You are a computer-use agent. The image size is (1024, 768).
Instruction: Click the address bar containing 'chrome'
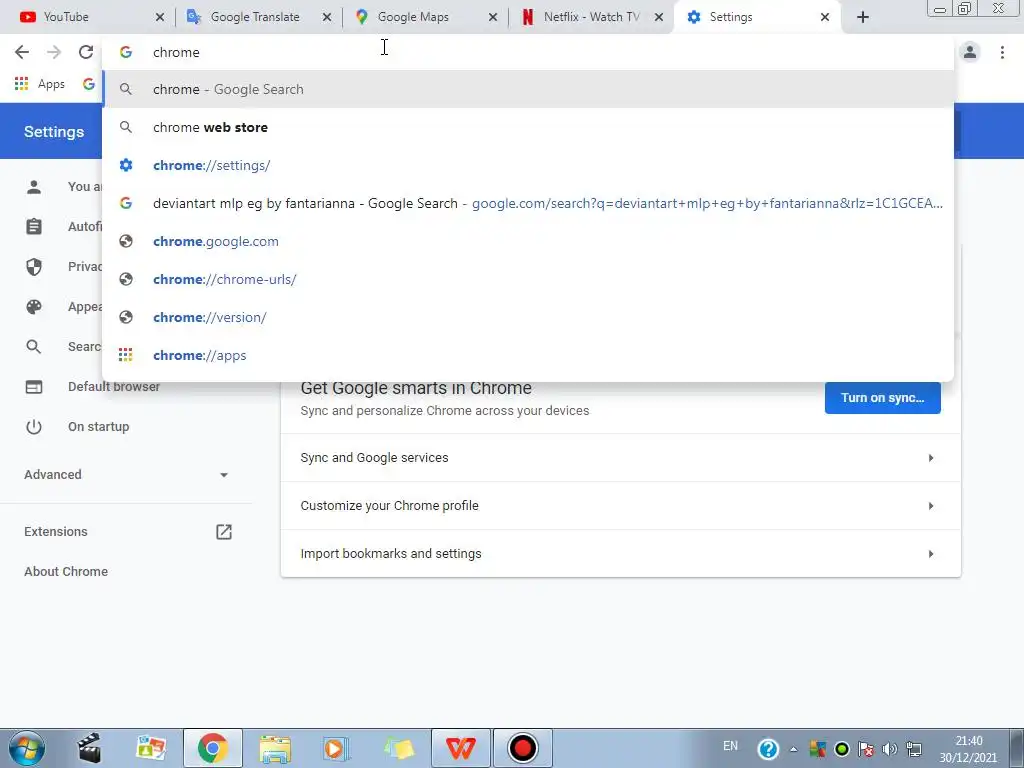[x=528, y=52]
